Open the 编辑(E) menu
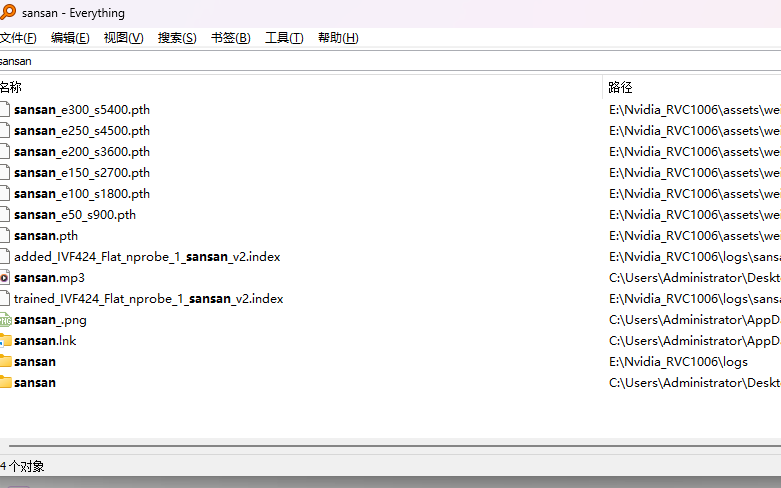Viewport: 781px width, 488px height. point(70,38)
